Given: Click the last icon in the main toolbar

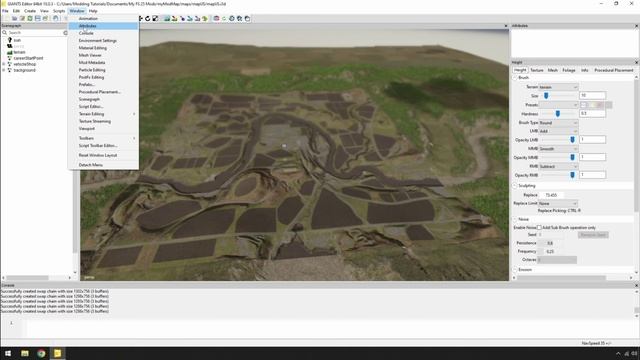Looking at the screenshot, I should click(247, 18).
